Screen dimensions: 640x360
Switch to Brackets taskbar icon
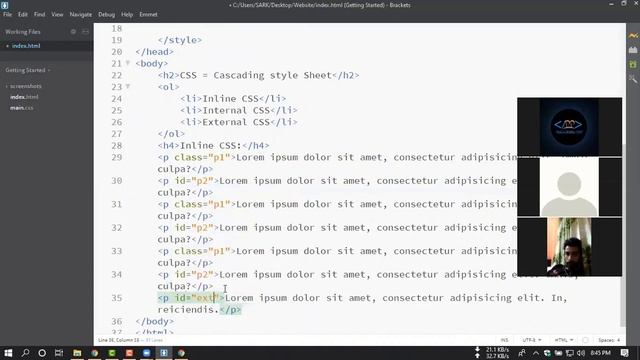(164, 353)
